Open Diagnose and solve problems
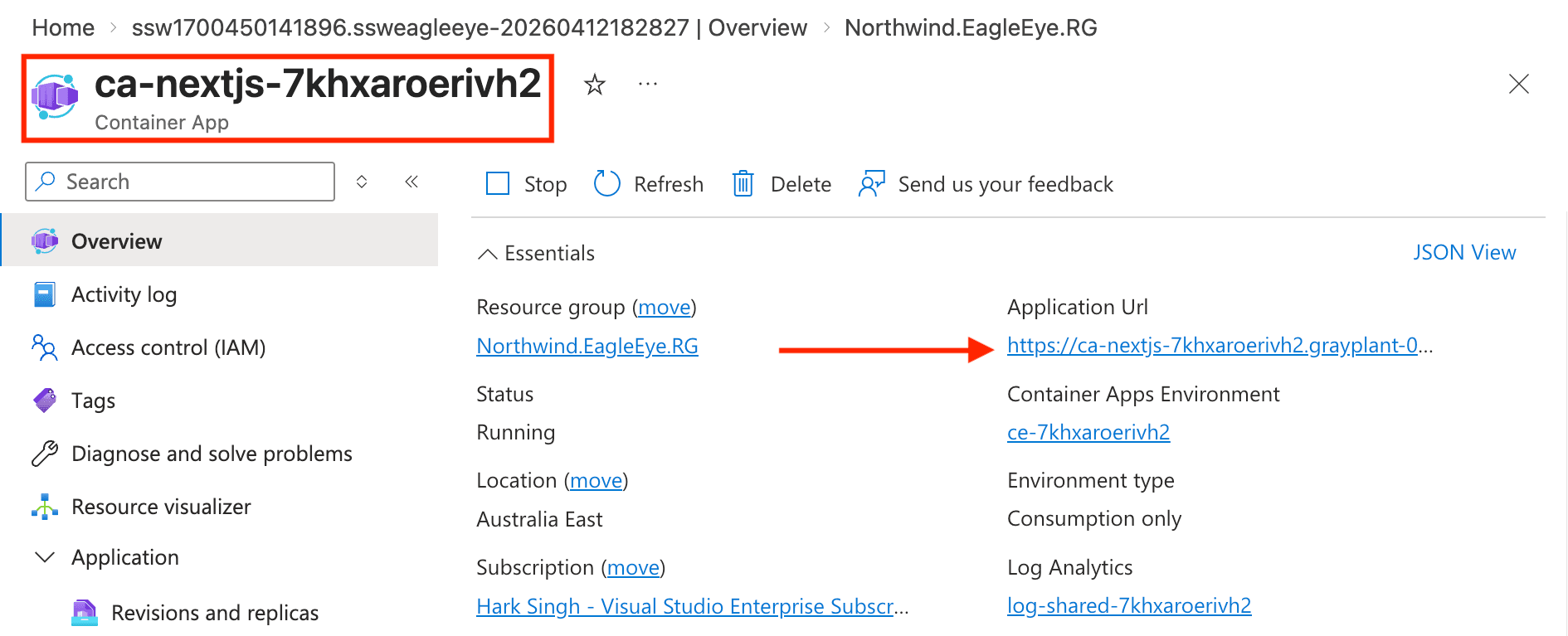This screenshot has width=1568, height=636. tap(212, 454)
